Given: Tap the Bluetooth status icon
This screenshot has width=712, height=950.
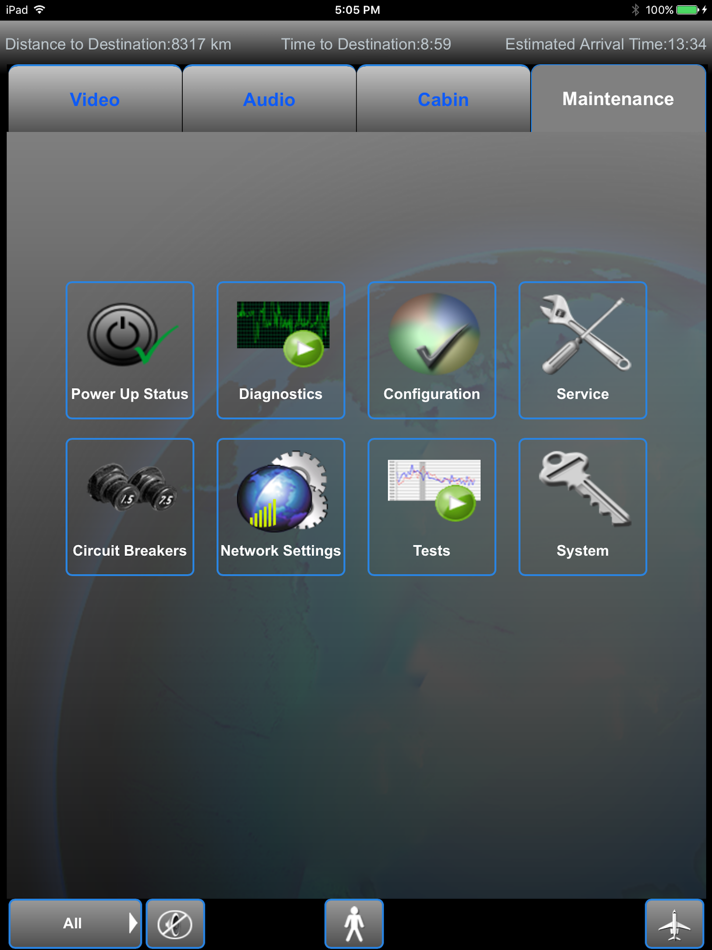Looking at the screenshot, I should [636, 10].
